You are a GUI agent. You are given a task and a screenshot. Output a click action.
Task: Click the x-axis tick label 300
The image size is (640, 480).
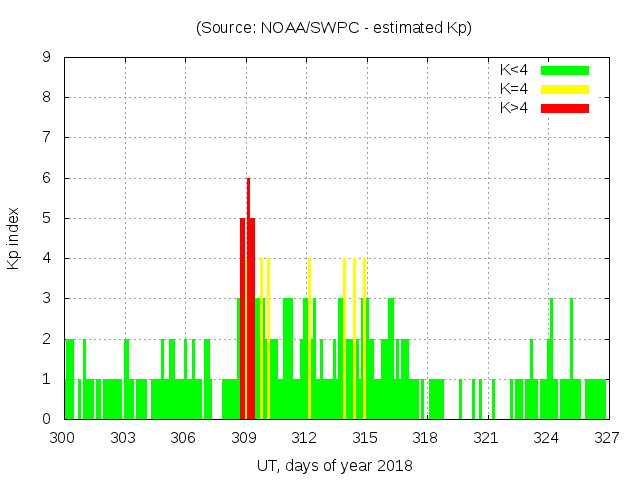coord(63,438)
